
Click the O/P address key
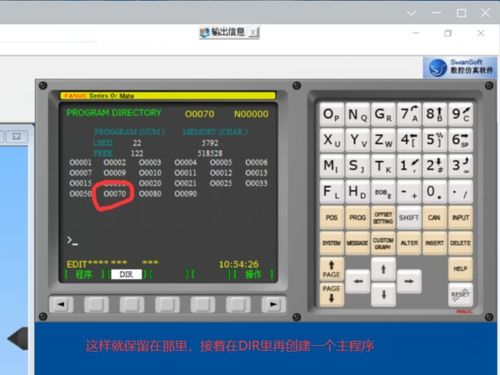[331, 114]
